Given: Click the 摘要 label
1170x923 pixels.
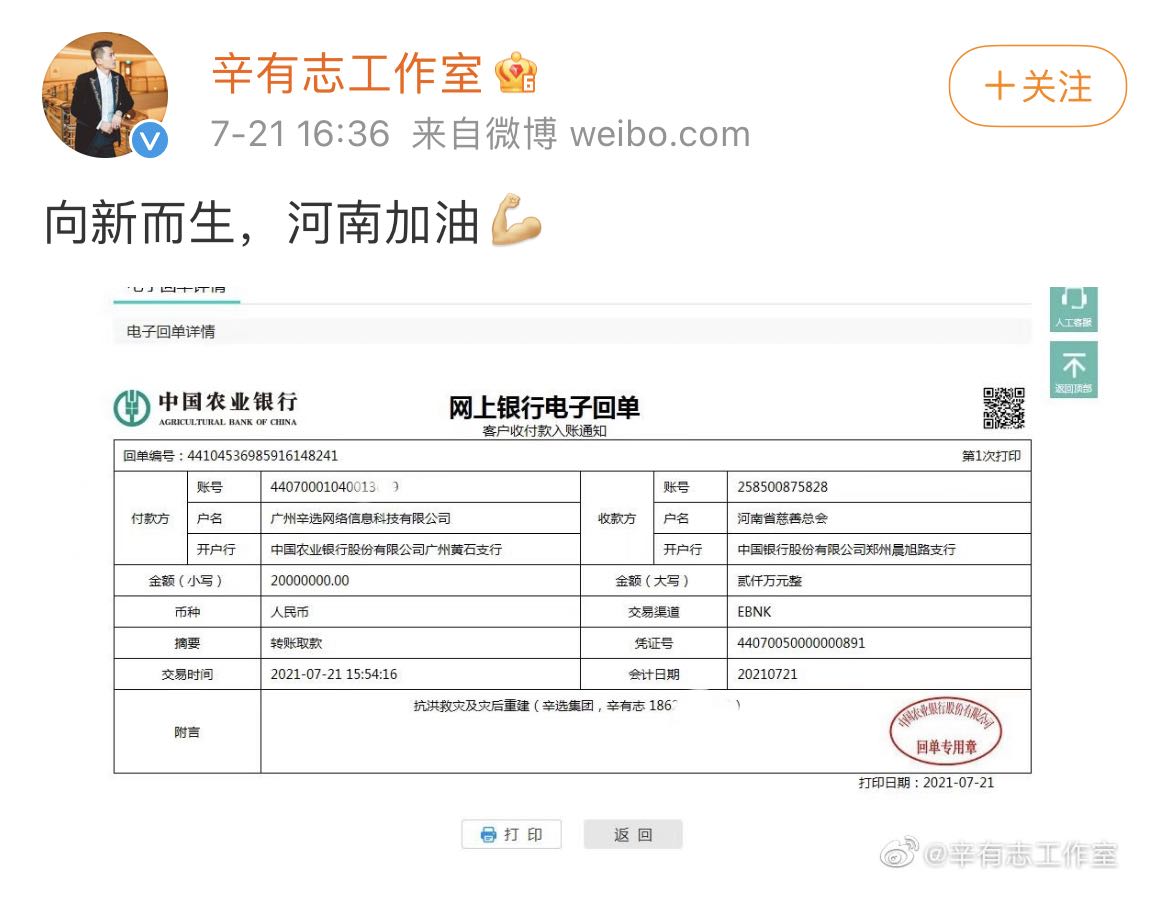Looking at the screenshot, I should (187, 643).
